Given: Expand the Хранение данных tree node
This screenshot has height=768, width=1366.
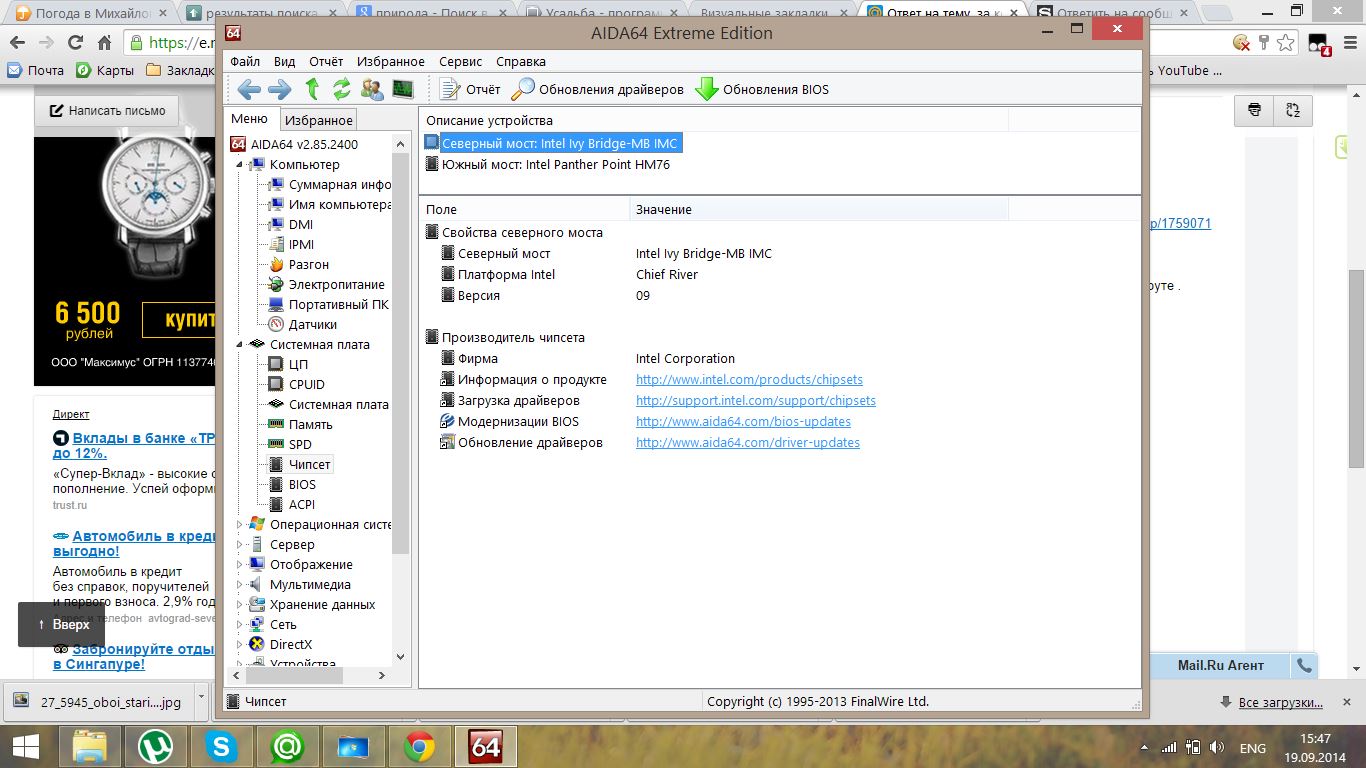Looking at the screenshot, I should [240, 605].
